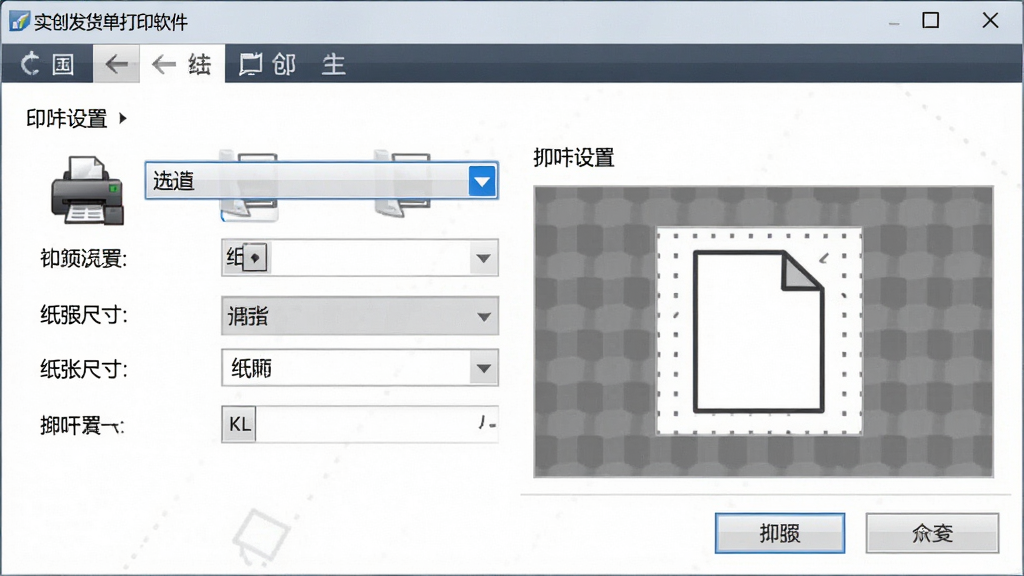This screenshot has height=576, width=1024.
Task: Click the monitor icon in the toolbar
Action: (x=250, y=65)
